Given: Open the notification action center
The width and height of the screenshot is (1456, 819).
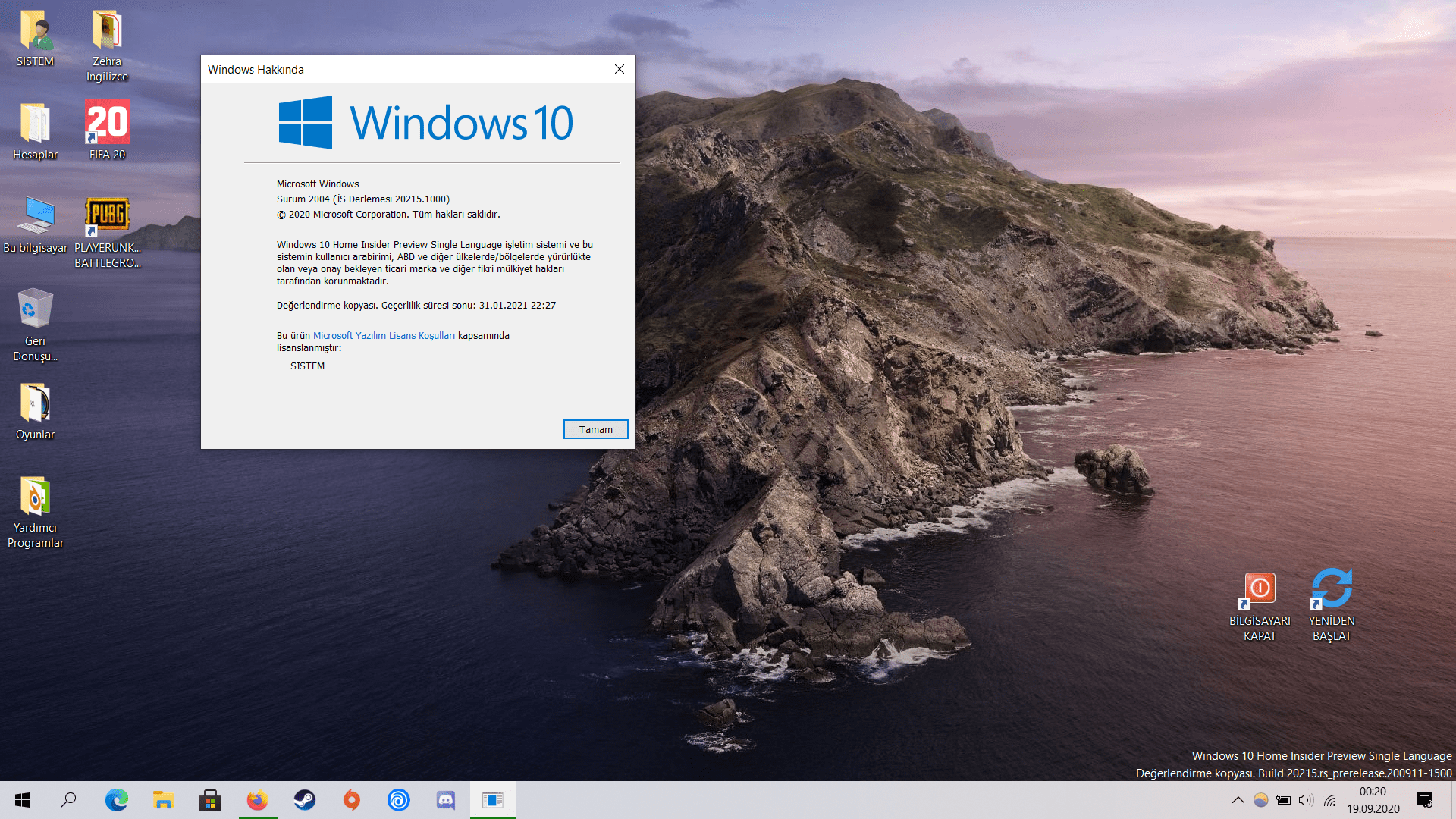Looking at the screenshot, I should [x=1425, y=800].
